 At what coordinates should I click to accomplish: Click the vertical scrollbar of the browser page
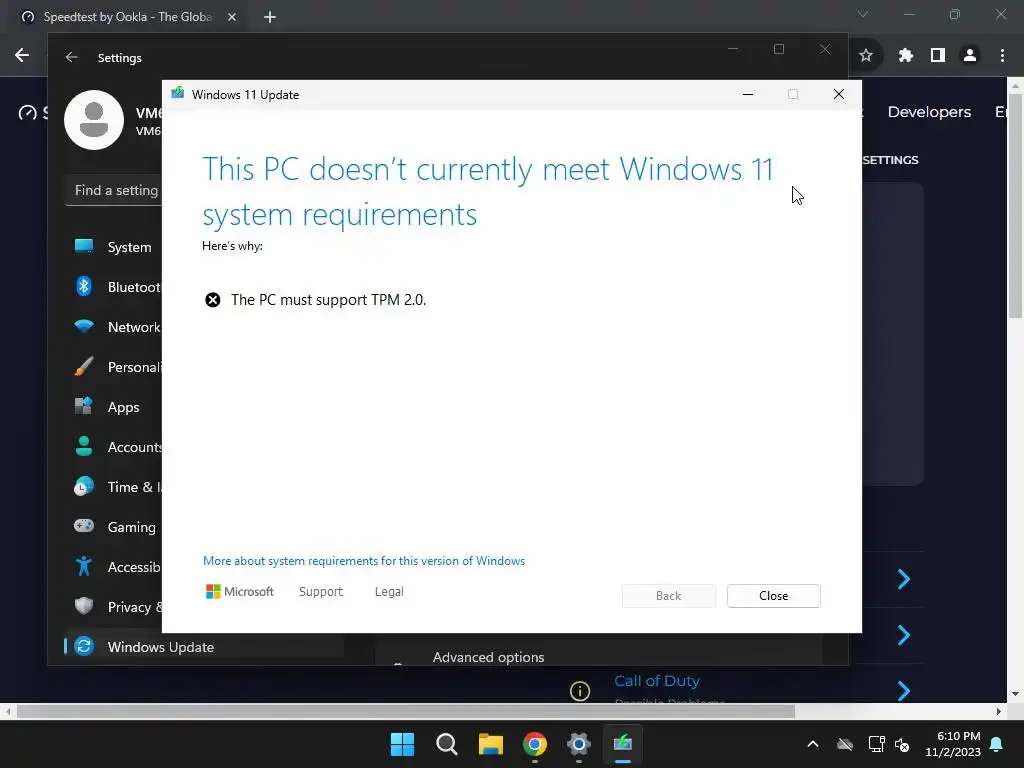click(x=1015, y=204)
